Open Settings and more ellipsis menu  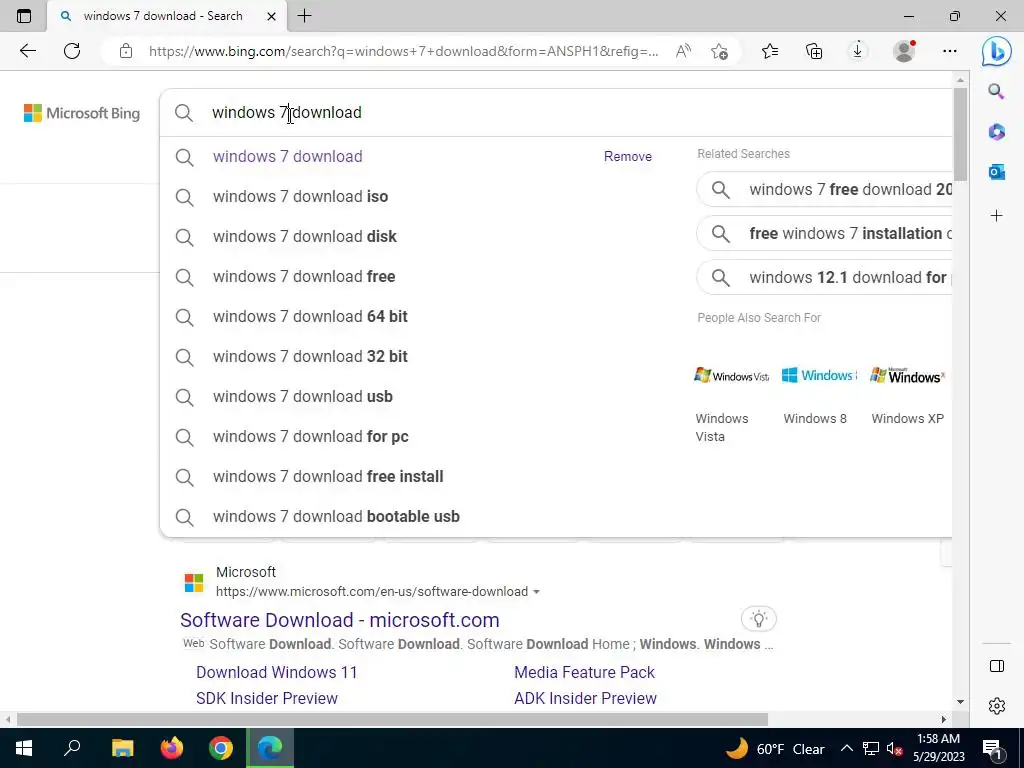[950, 51]
